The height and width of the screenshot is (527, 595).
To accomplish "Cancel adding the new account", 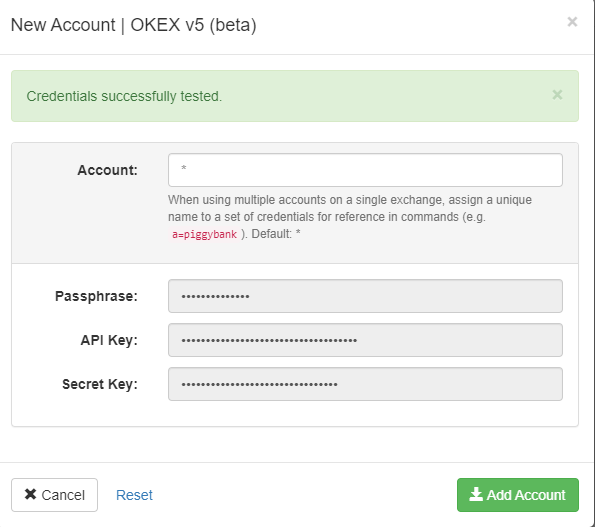I will point(54,495).
